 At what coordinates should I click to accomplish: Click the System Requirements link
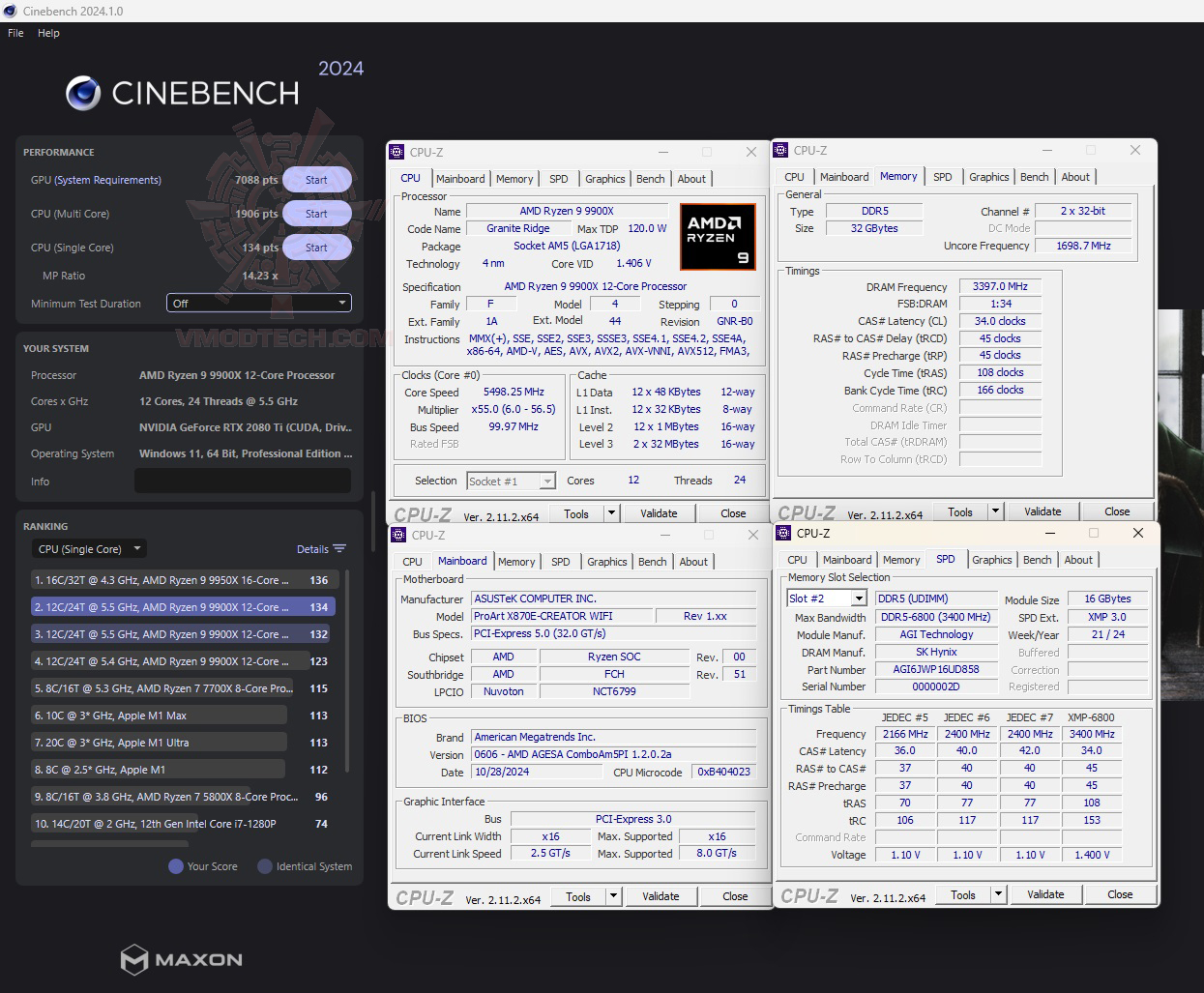[x=108, y=180]
